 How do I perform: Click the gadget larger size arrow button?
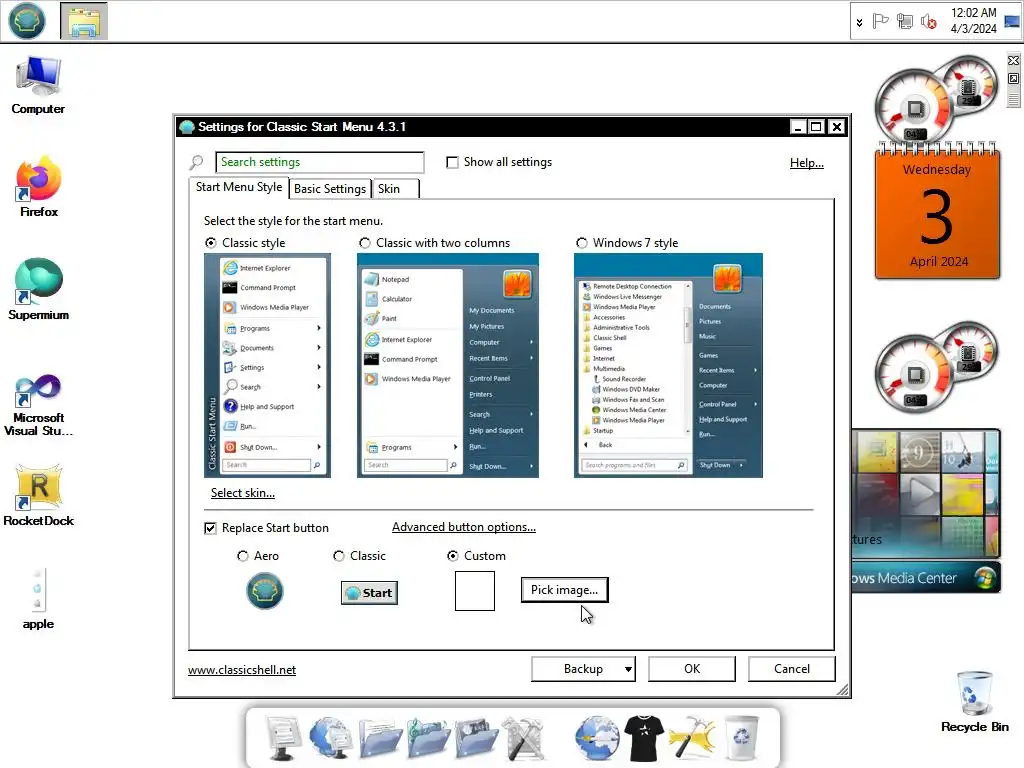click(x=1014, y=78)
